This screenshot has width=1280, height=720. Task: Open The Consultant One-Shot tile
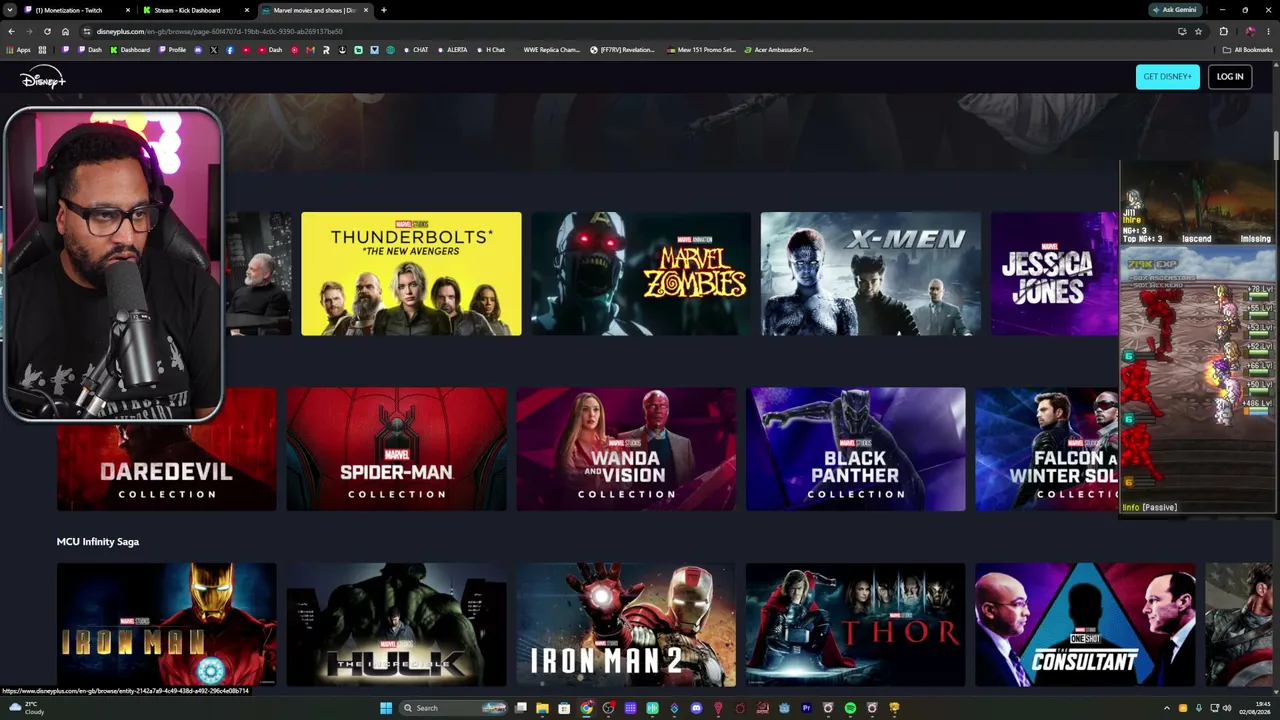1086,625
